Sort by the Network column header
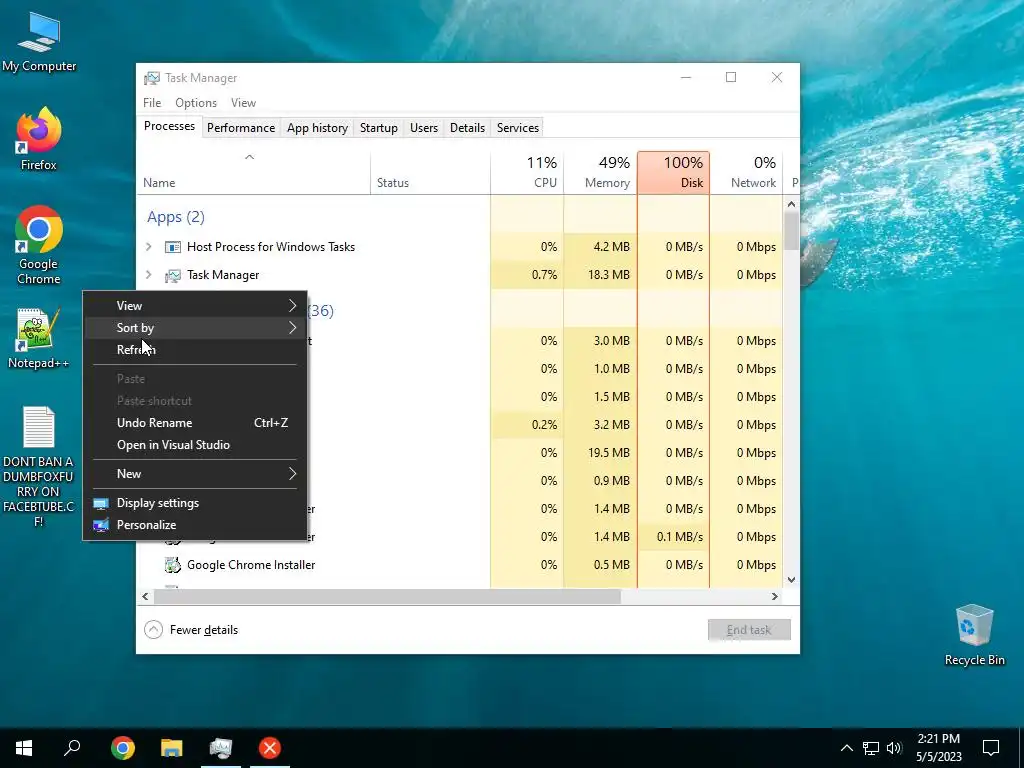The width and height of the screenshot is (1024, 768). point(746,173)
